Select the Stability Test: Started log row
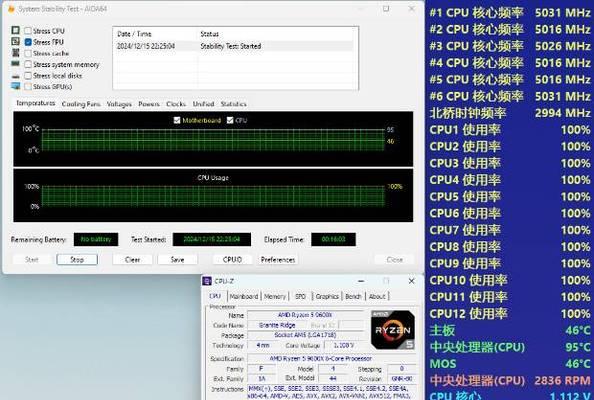This screenshot has height=400, width=594. (x=235, y=46)
